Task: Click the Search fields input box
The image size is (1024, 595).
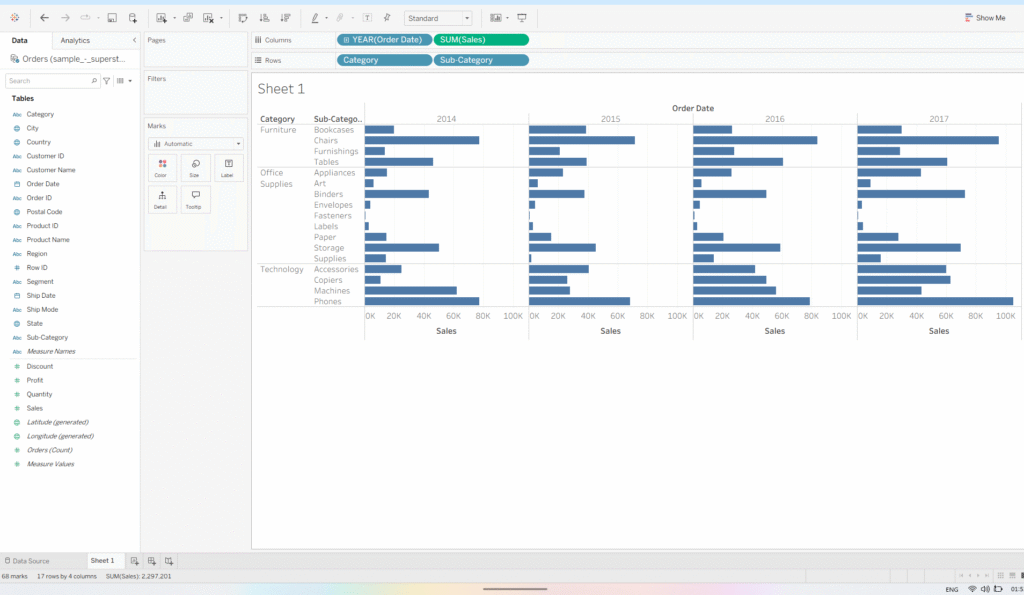Action: click(x=50, y=81)
